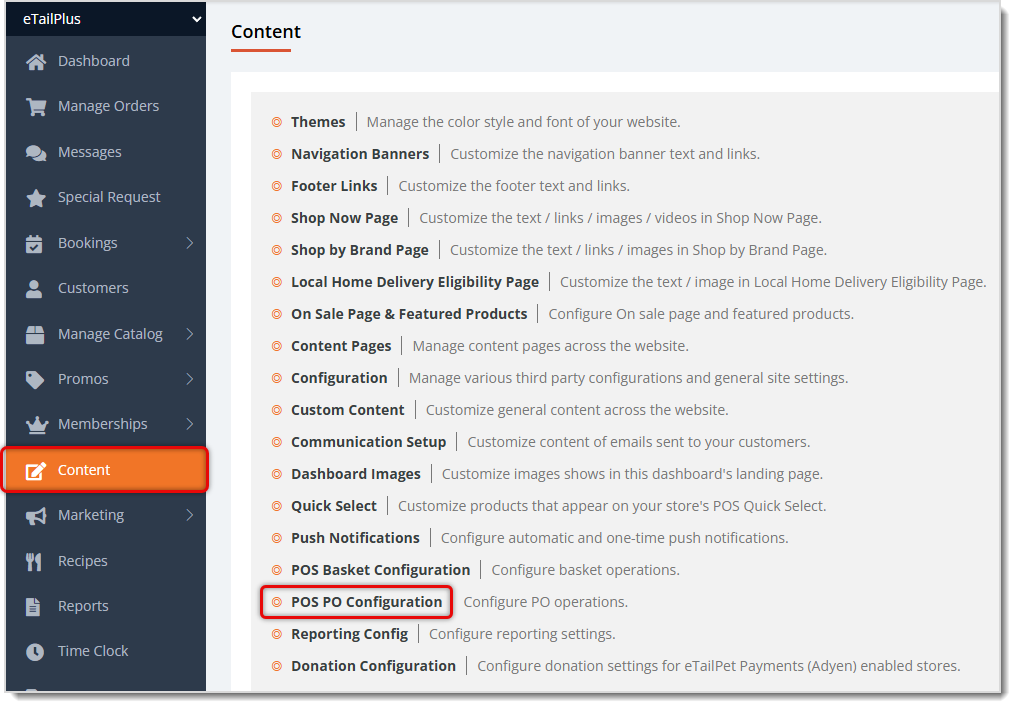Screen dimensions: 1016x708
Task: Expand the Marketing submenu chevron
Action: tap(189, 515)
